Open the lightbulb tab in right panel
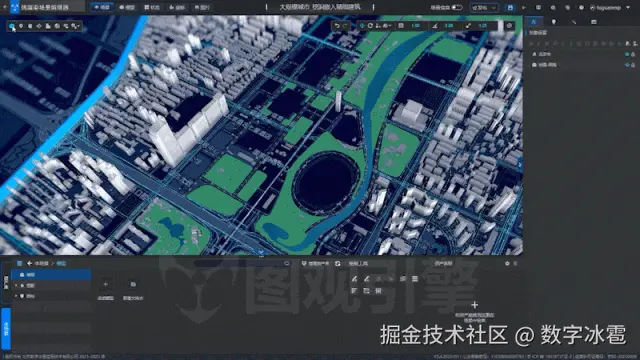 click(554, 22)
